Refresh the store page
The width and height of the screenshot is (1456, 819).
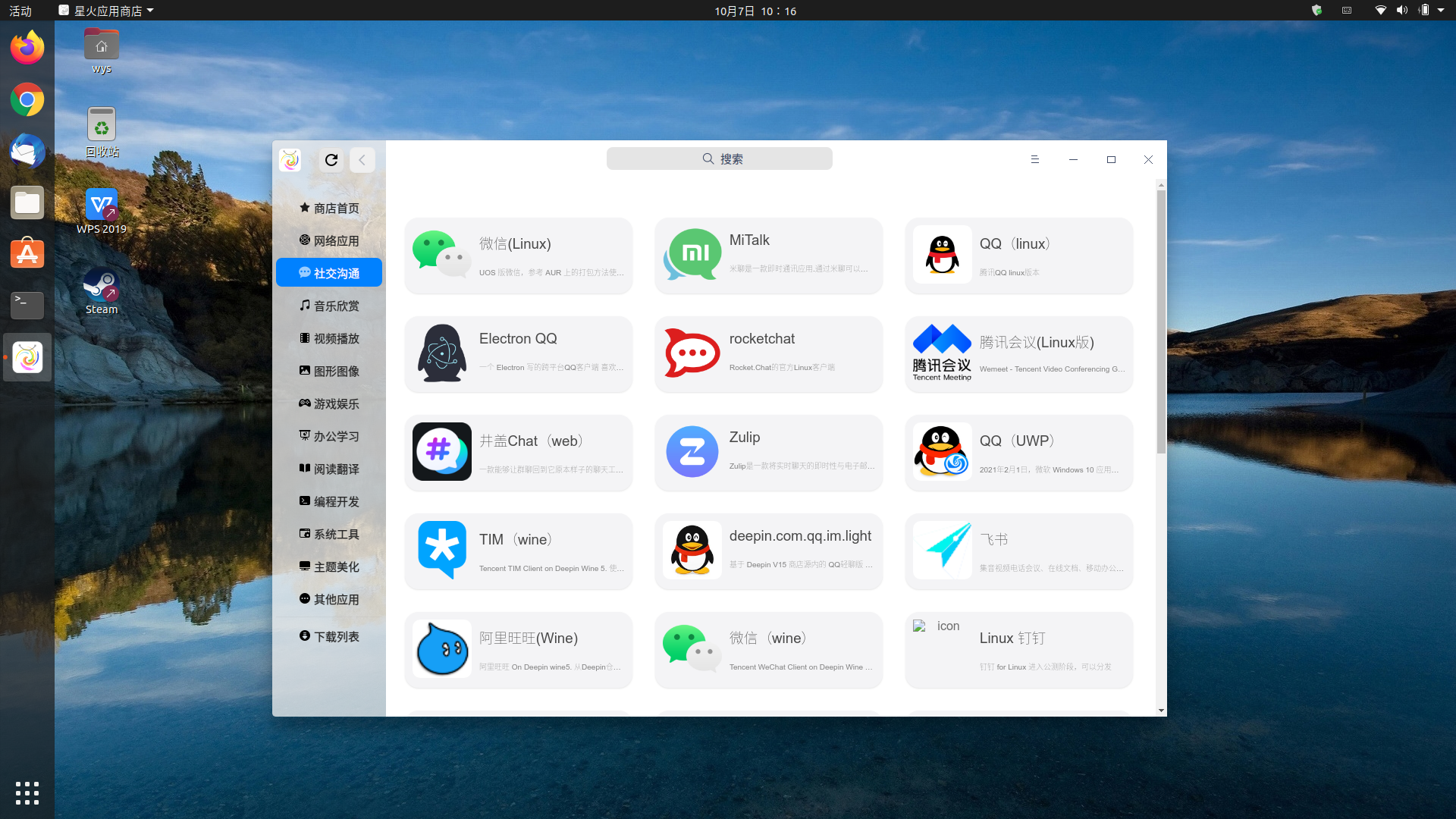pyautogui.click(x=331, y=159)
